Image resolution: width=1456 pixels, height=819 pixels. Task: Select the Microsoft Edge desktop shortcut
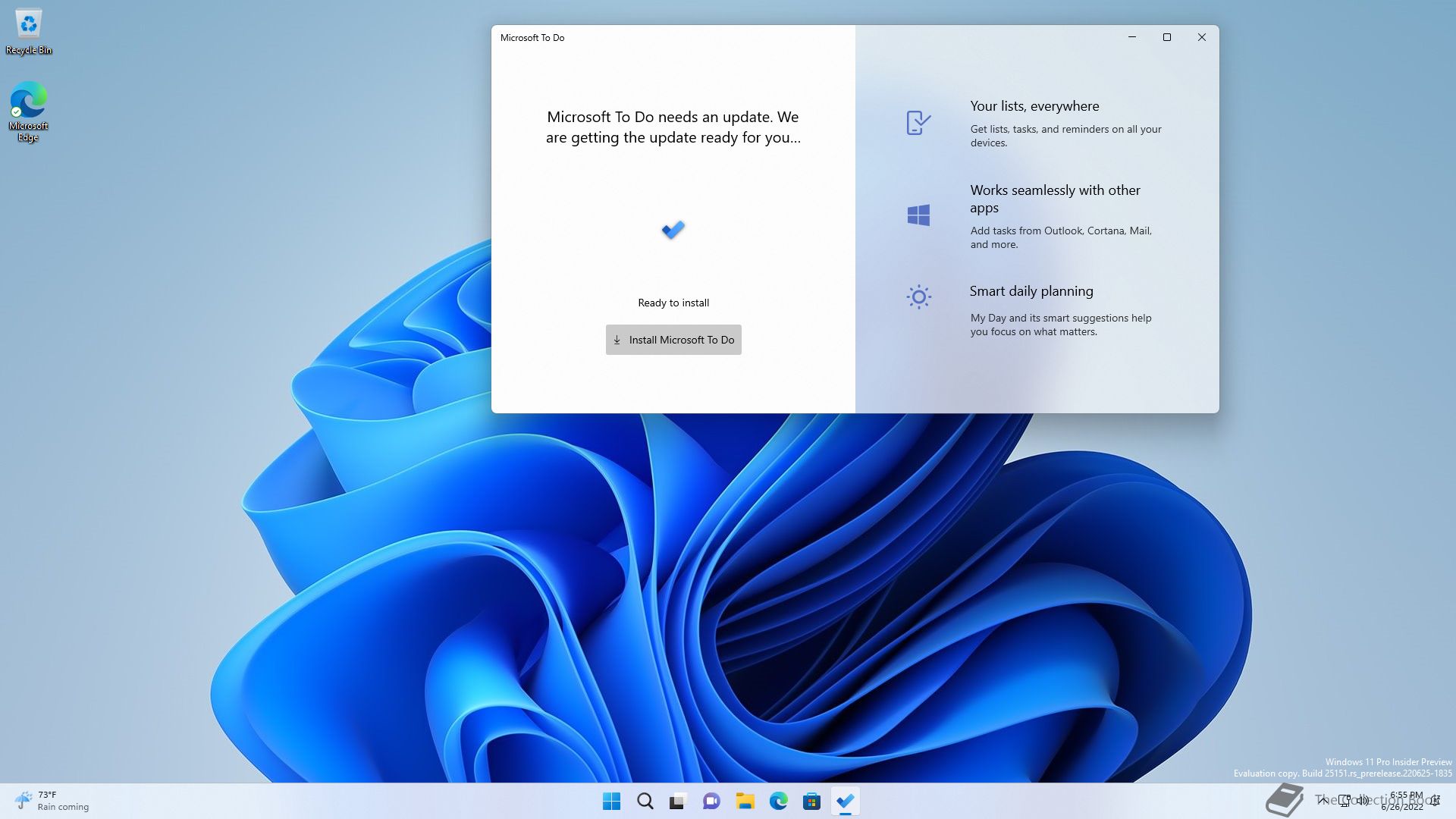click(29, 111)
